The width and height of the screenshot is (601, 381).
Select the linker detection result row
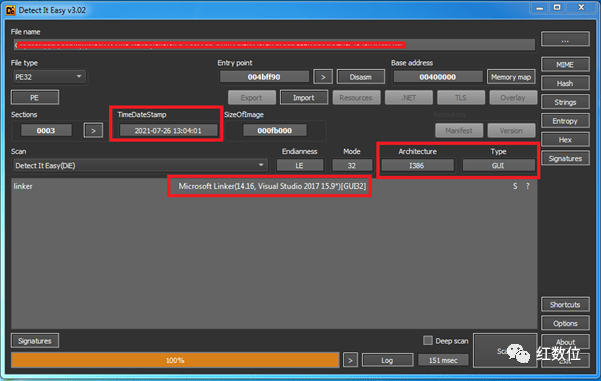274,186
